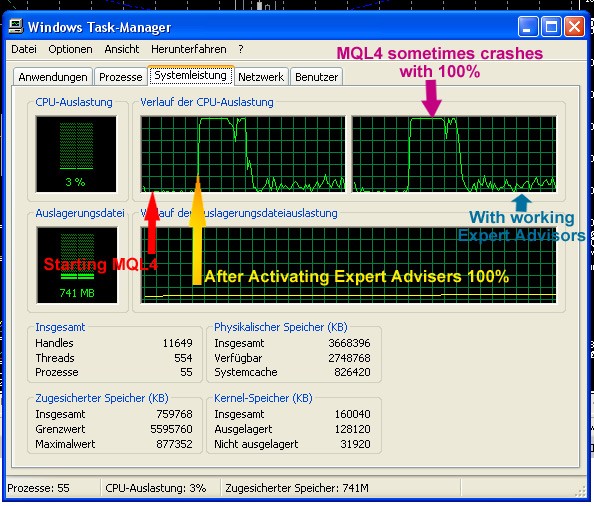Open the Ansicht menu
Image resolution: width=594 pixels, height=506 pixels.
coord(122,49)
